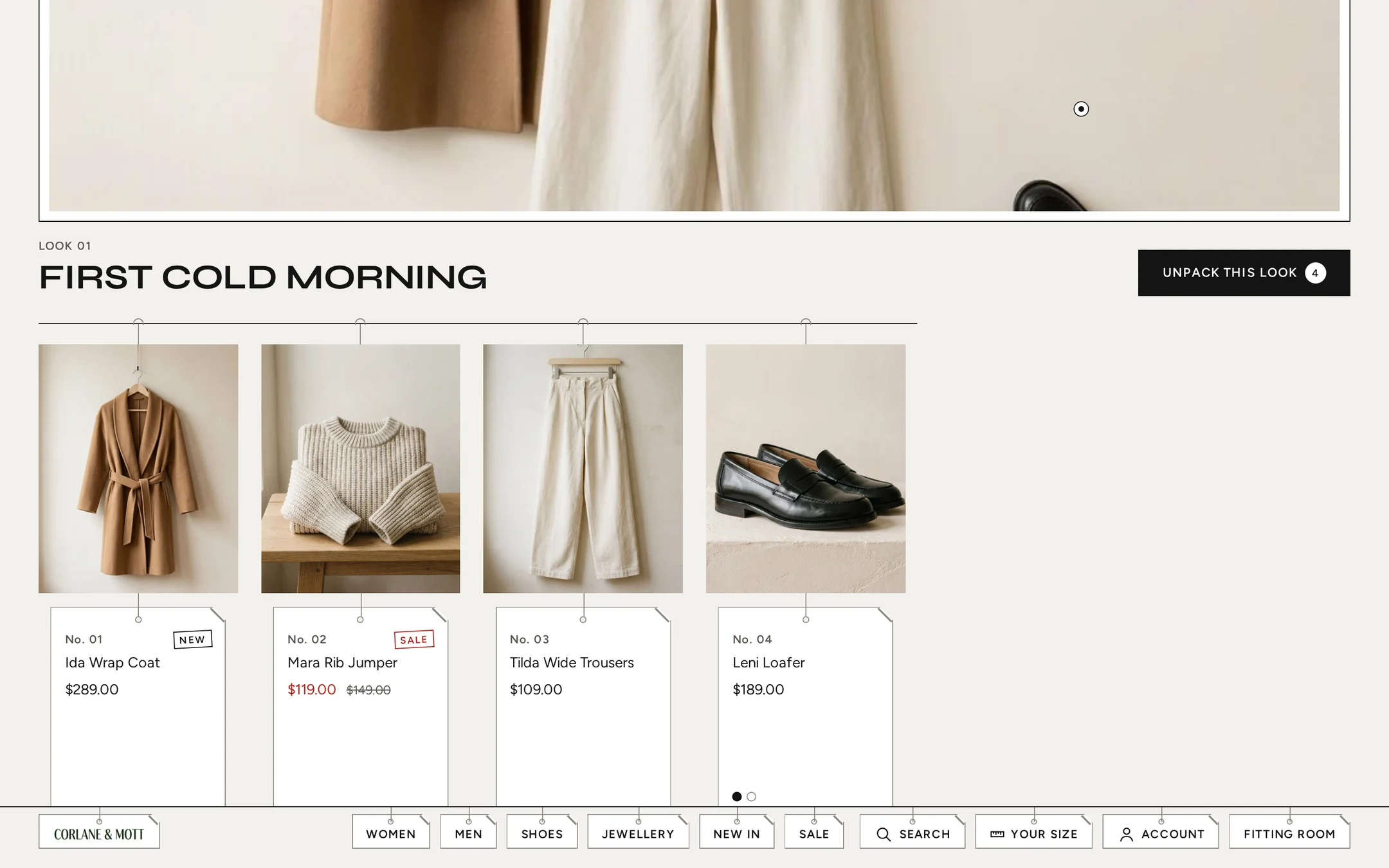This screenshot has width=1389, height=868.
Task: Open the Jewellery category
Action: click(638, 832)
